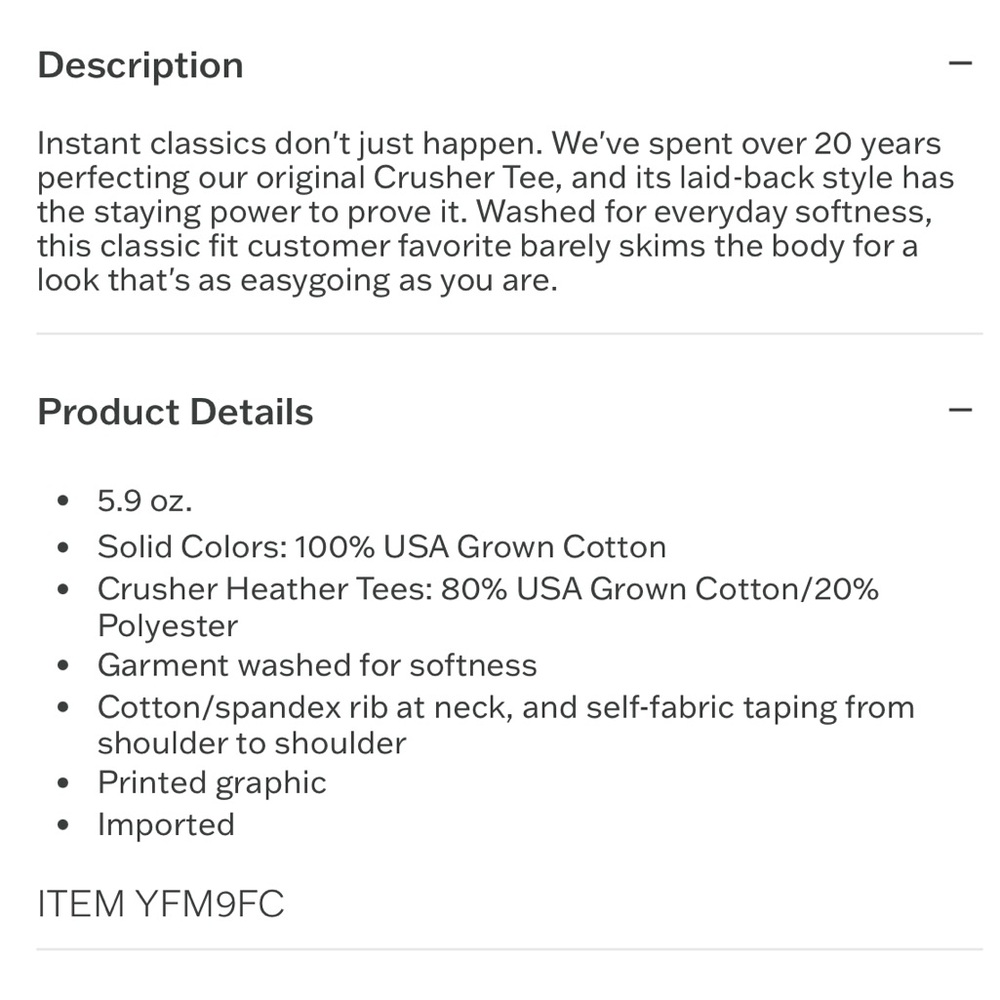Select the Printed graphic bullet
This screenshot has width=1000, height=1000.
point(212,783)
